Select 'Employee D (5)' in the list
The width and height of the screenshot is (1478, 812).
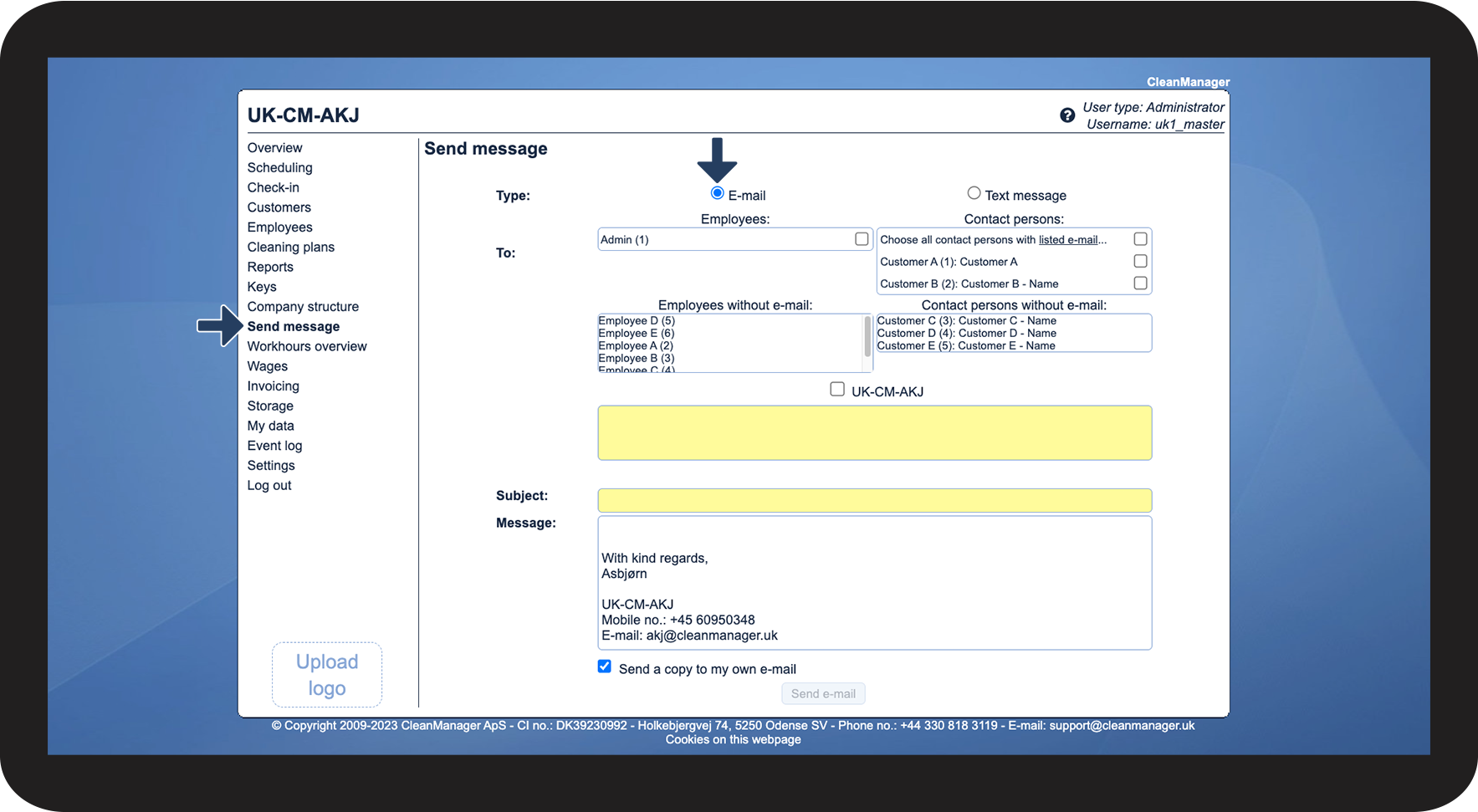click(x=637, y=321)
